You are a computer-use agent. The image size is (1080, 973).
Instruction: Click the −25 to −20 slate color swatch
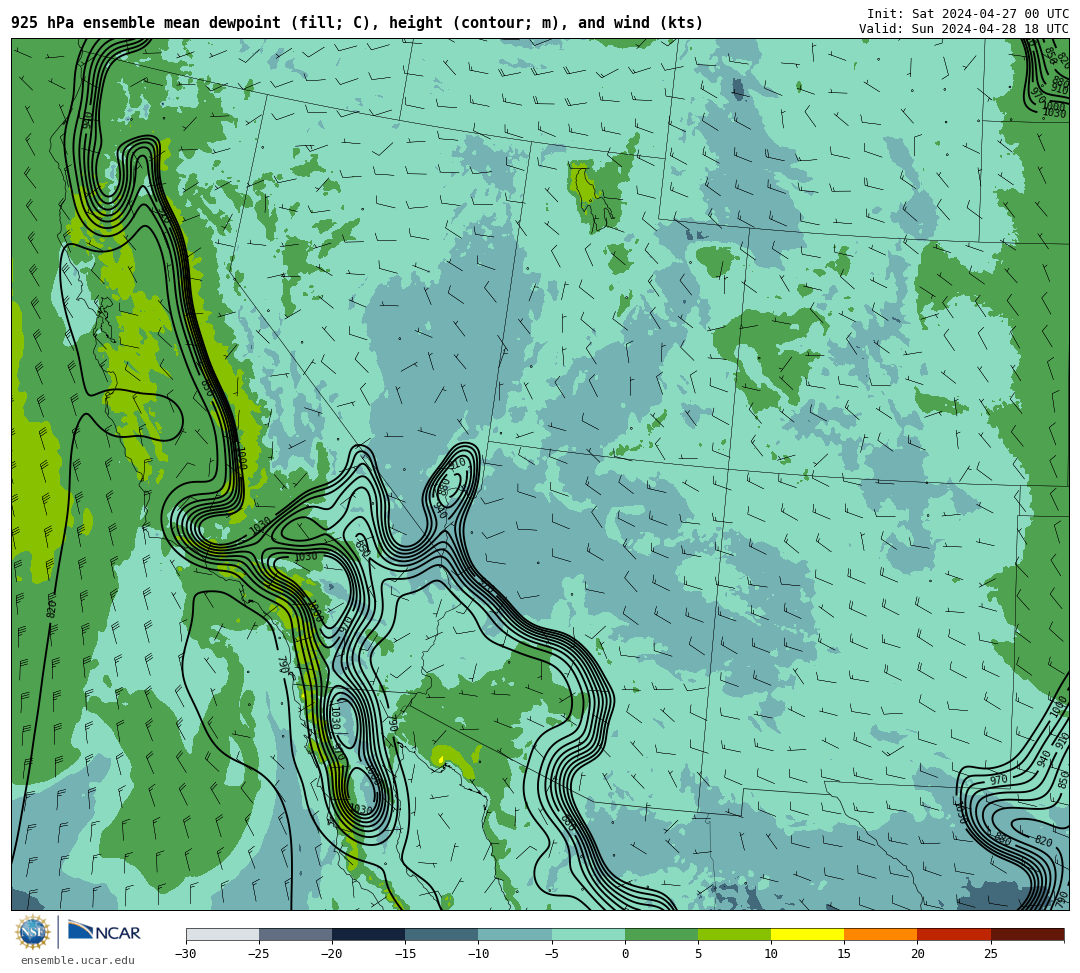pyautogui.click(x=295, y=934)
